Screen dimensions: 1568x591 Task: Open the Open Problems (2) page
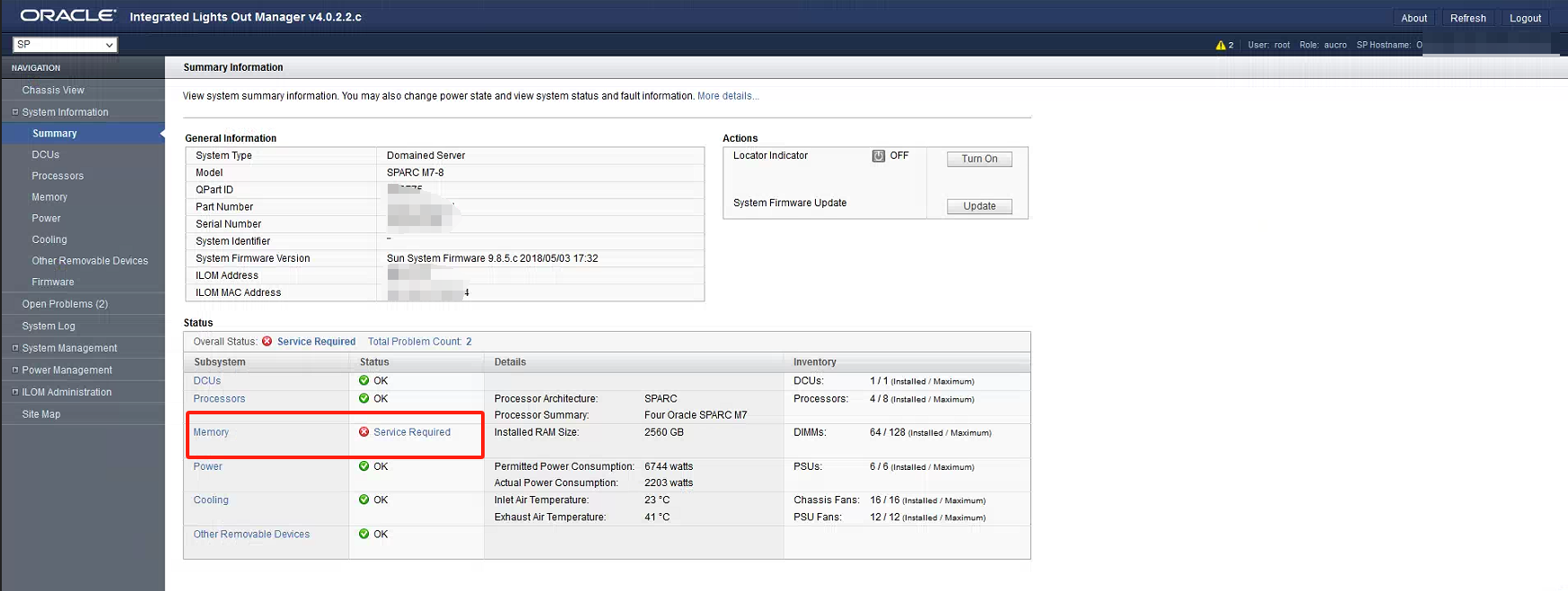pyautogui.click(x=65, y=304)
